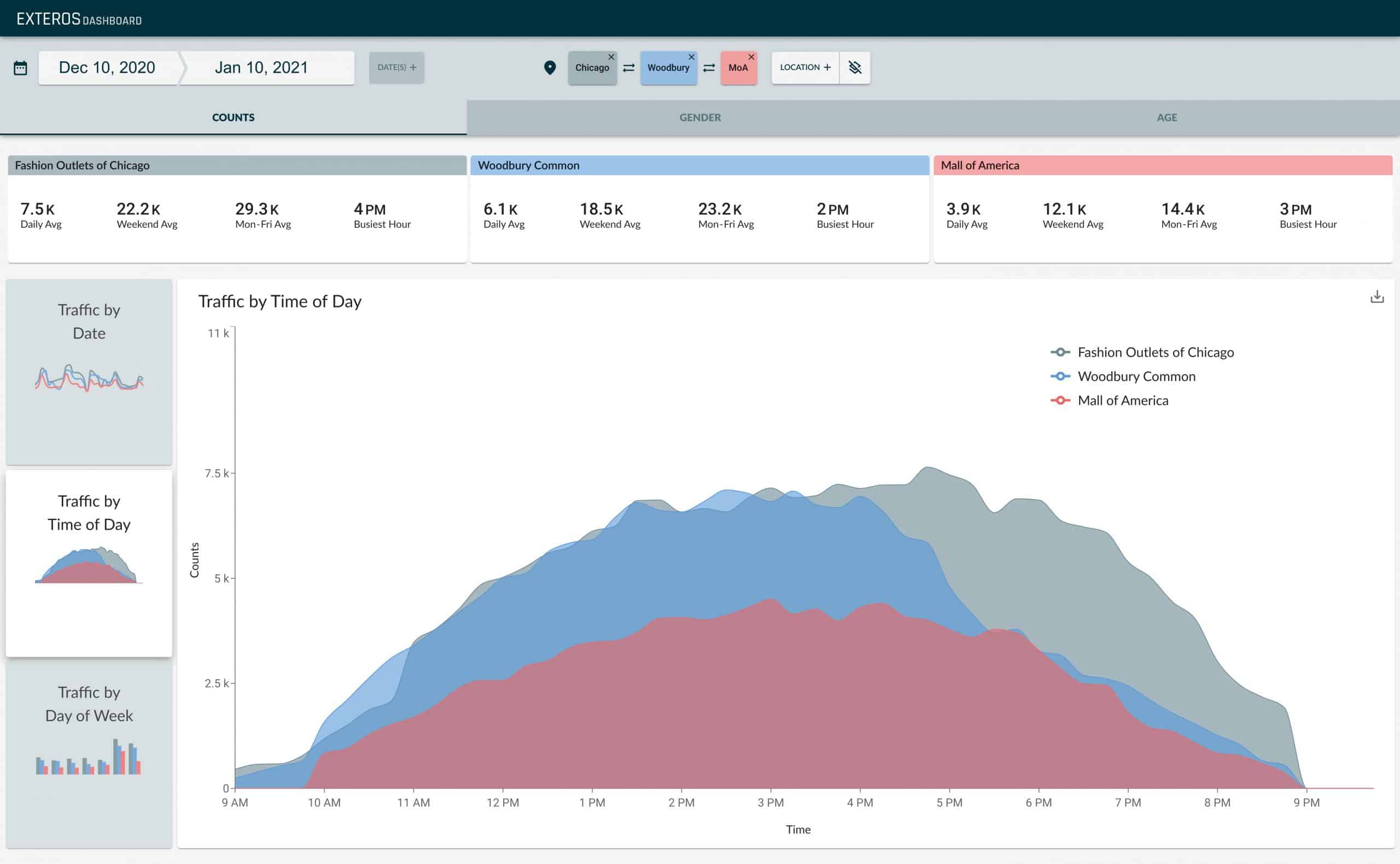Click the calendar icon beside the dates
This screenshot has width=1400, height=864.
click(x=21, y=68)
